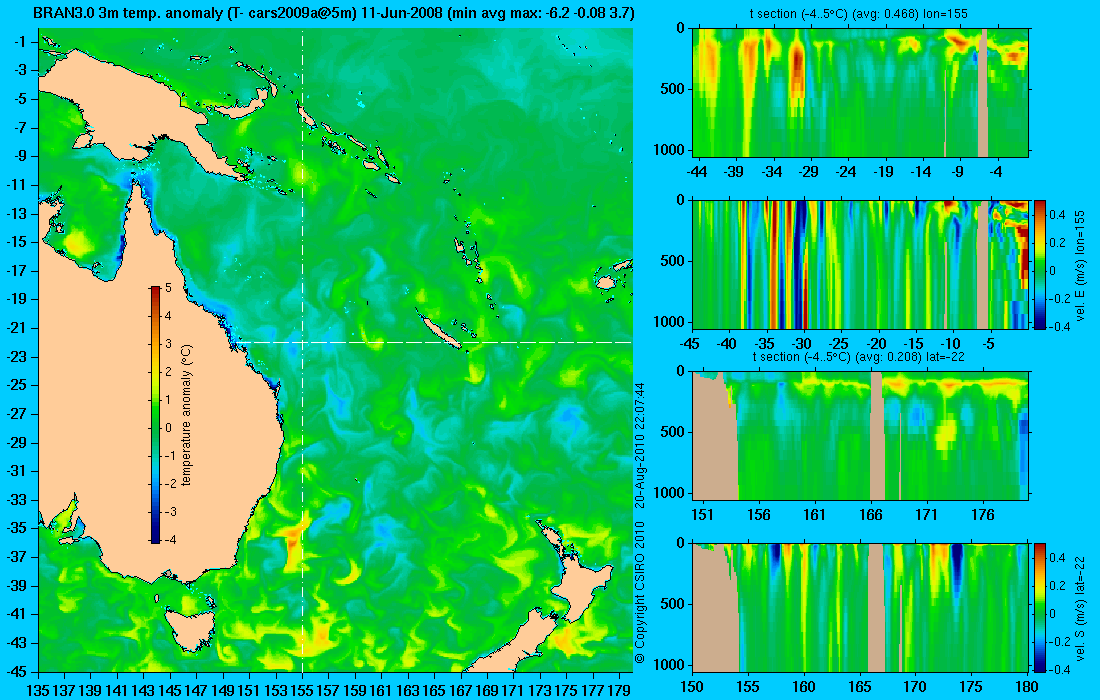
Task: Click the 'vel. S (m/s) lat=-22' label
Action: 1080,607
